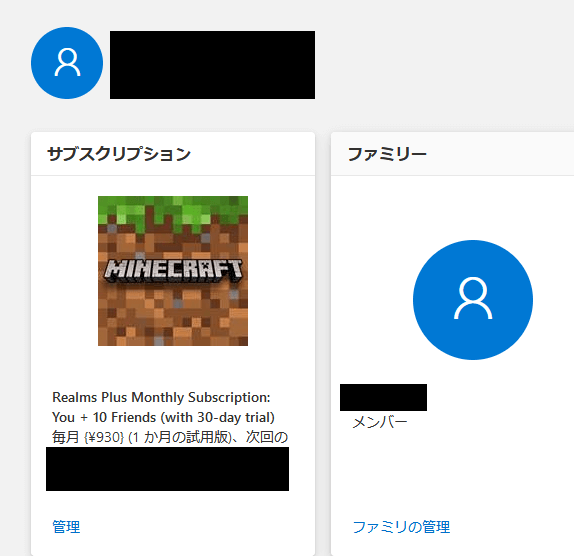Click the サブスクリプション card header

173,154
